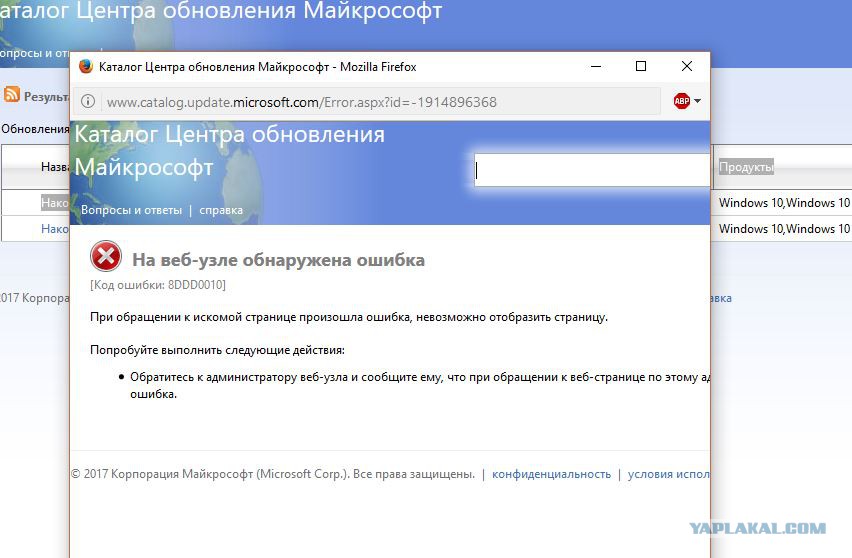Show site information via the info icon

coord(88,102)
